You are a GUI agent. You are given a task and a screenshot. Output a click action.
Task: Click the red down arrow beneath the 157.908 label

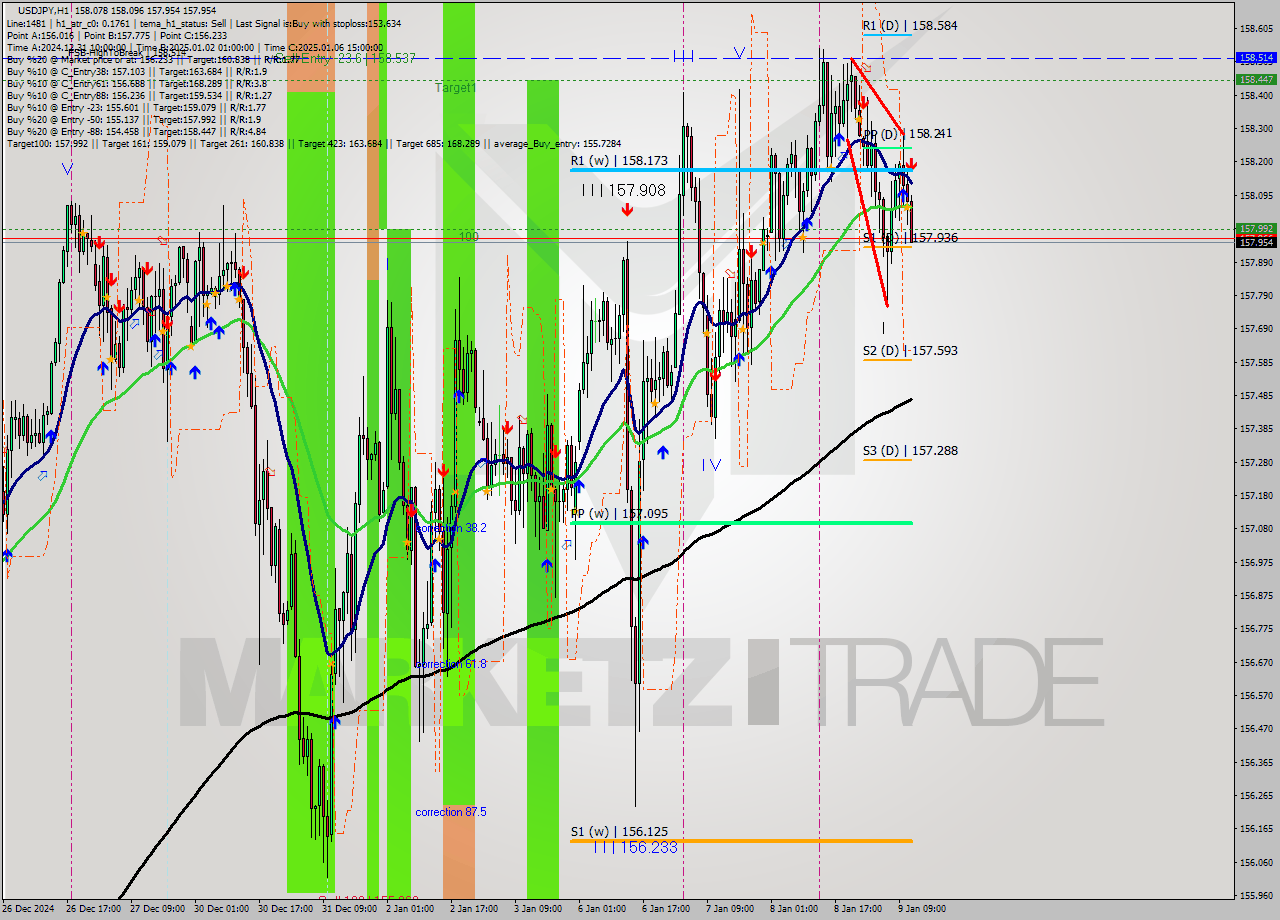click(627, 210)
